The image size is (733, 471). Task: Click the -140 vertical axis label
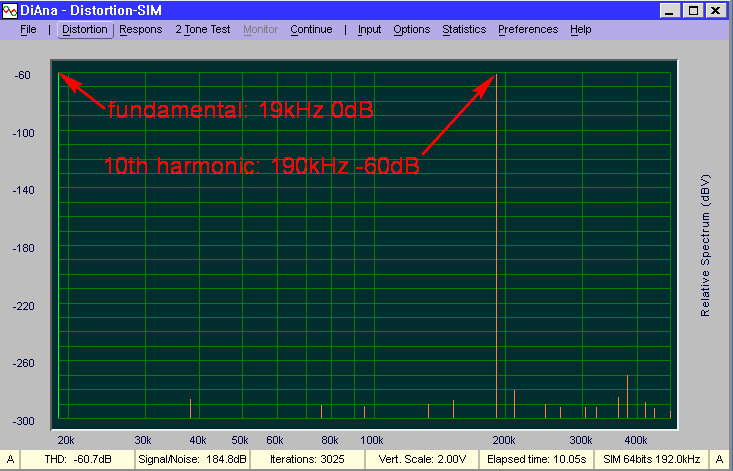pyautogui.click(x=23, y=190)
